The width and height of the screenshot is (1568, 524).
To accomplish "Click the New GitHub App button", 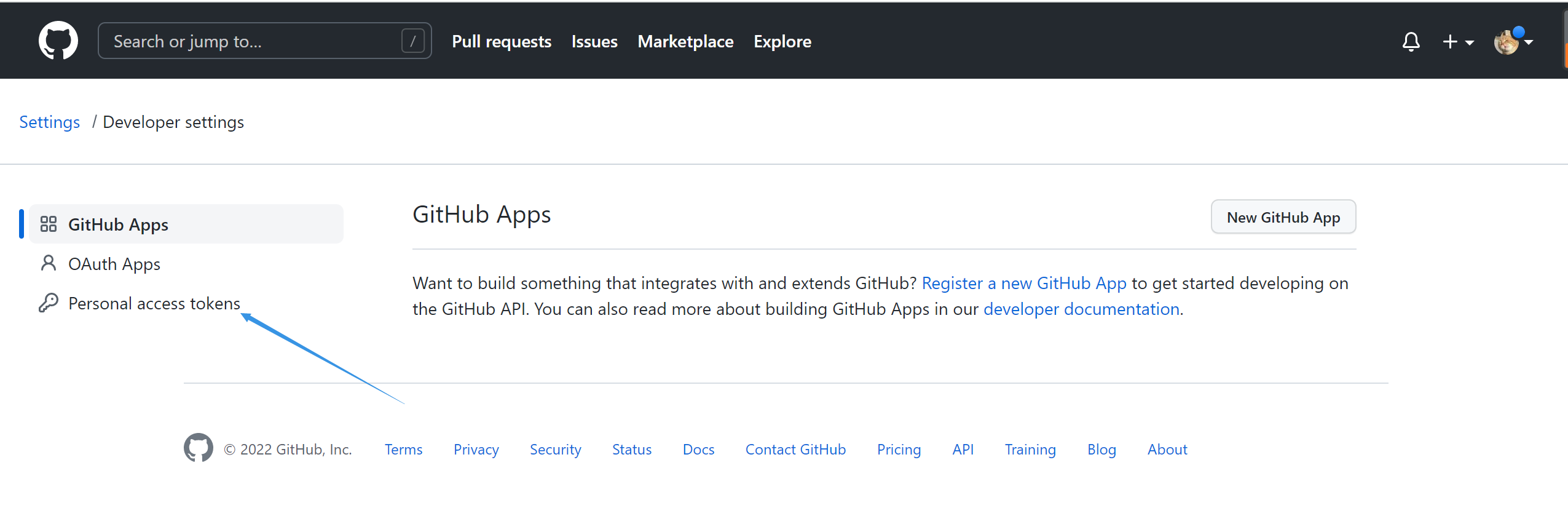I will [x=1283, y=217].
